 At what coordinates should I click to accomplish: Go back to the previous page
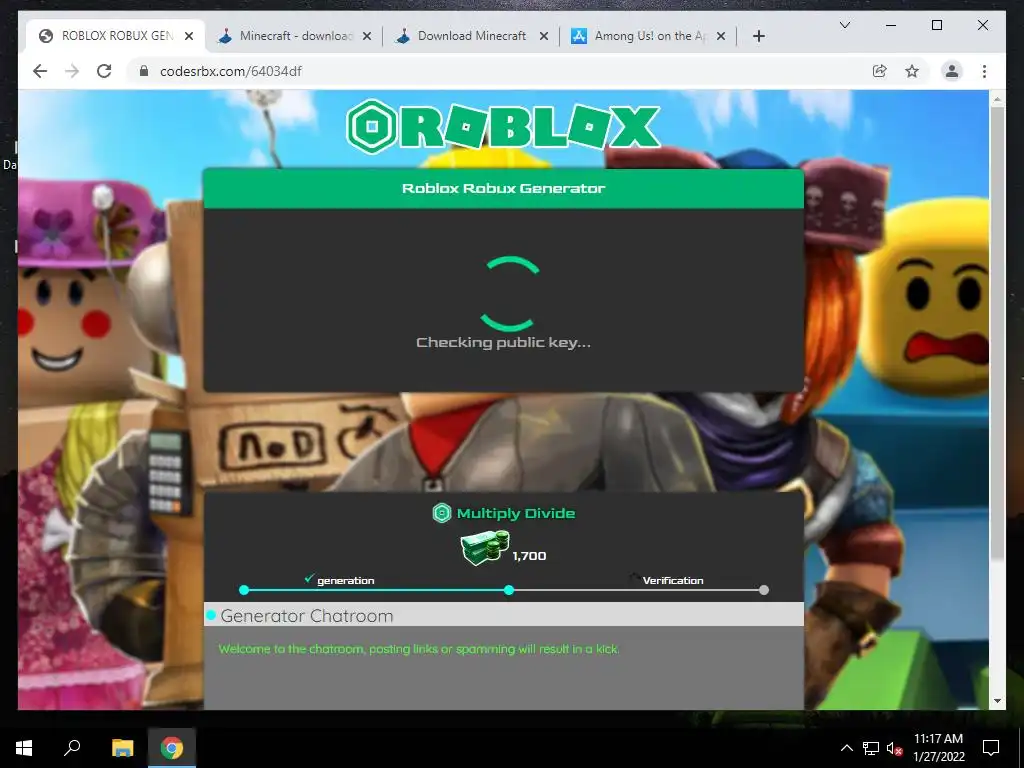coord(40,71)
